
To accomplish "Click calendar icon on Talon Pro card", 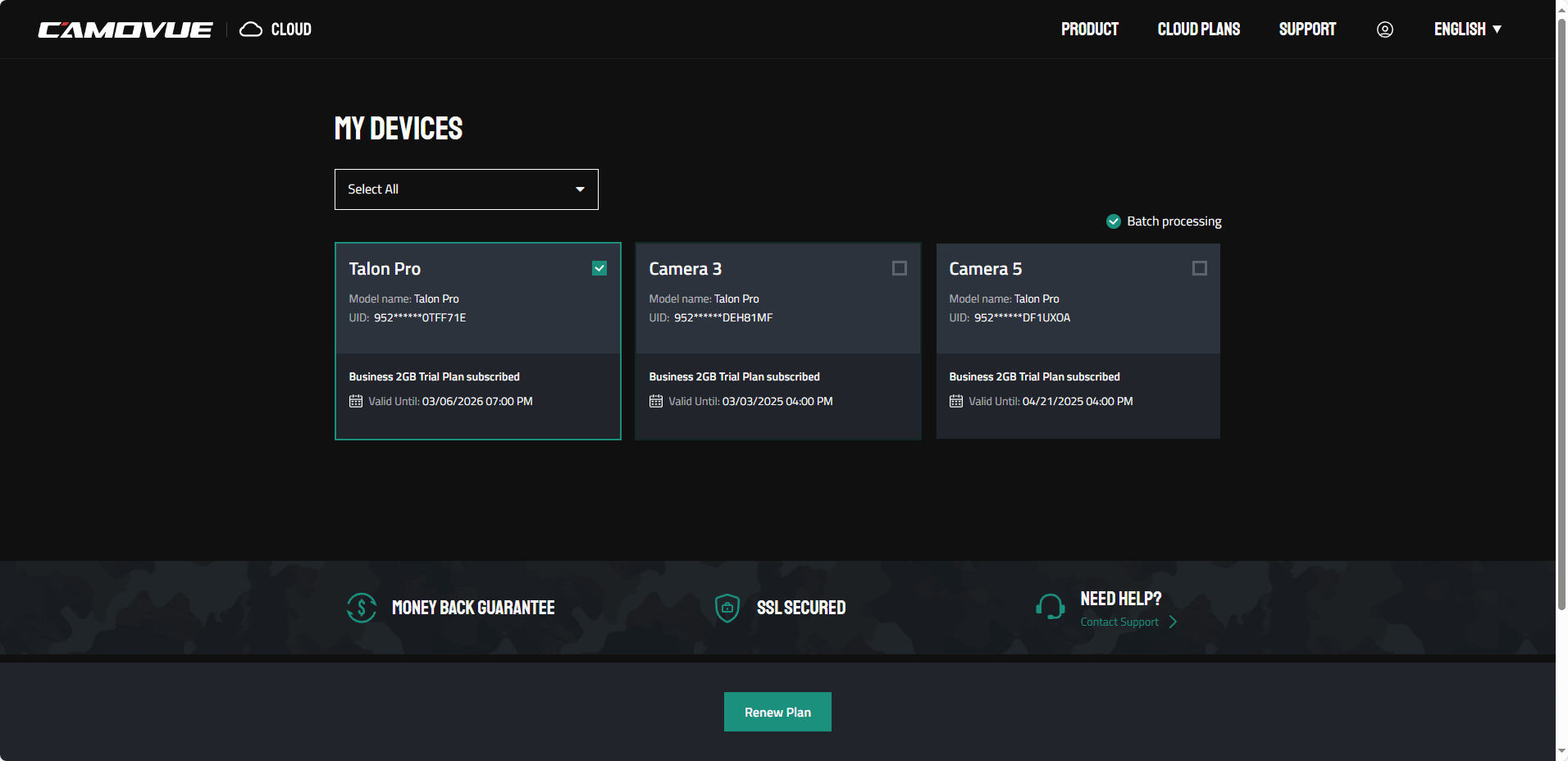I will click(356, 401).
